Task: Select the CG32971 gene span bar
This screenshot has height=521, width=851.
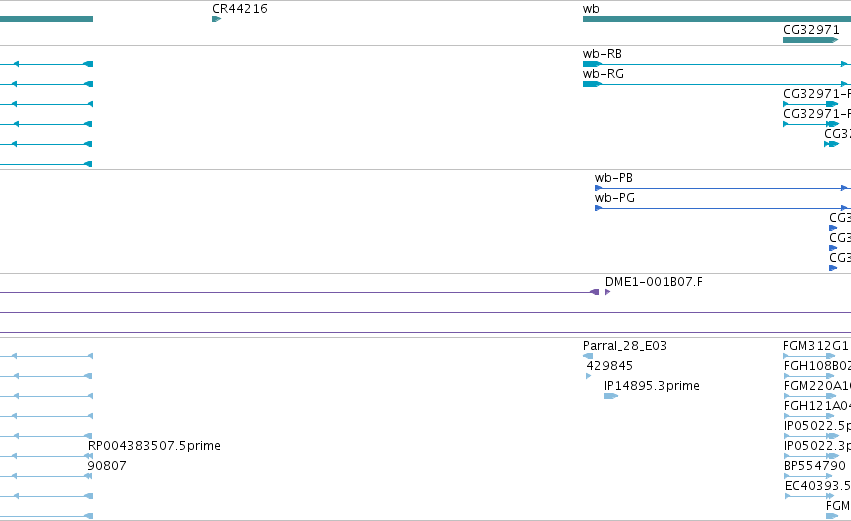Action: pos(810,40)
